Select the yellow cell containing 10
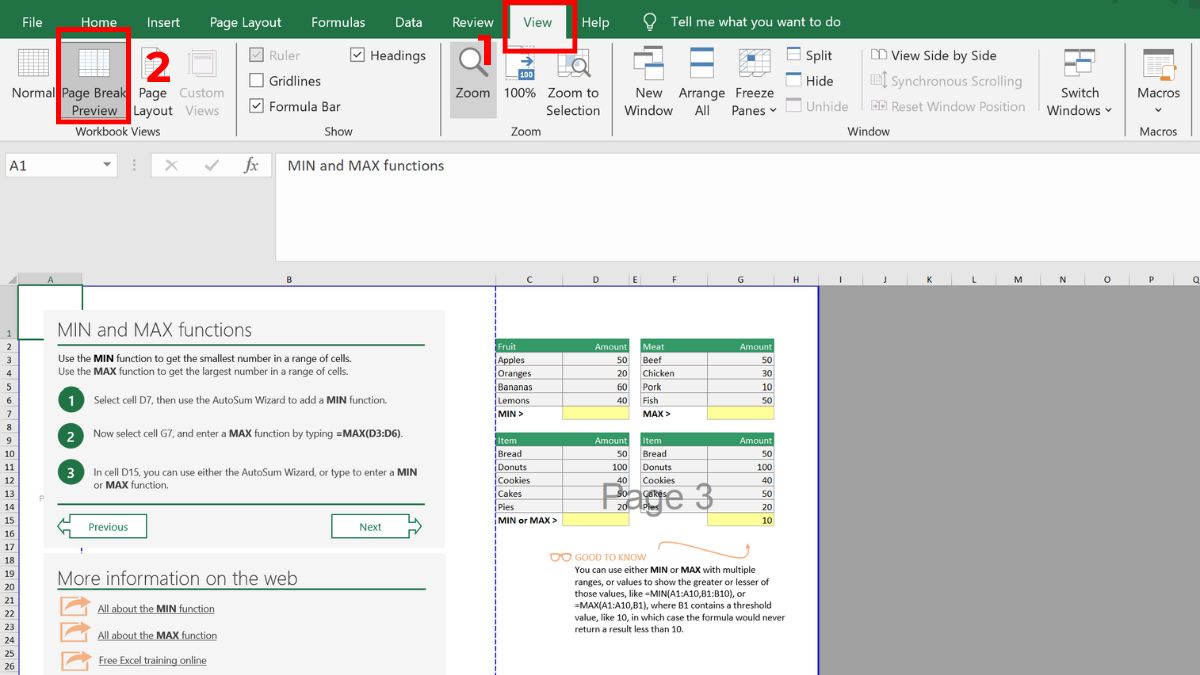 [x=740, y=520]
